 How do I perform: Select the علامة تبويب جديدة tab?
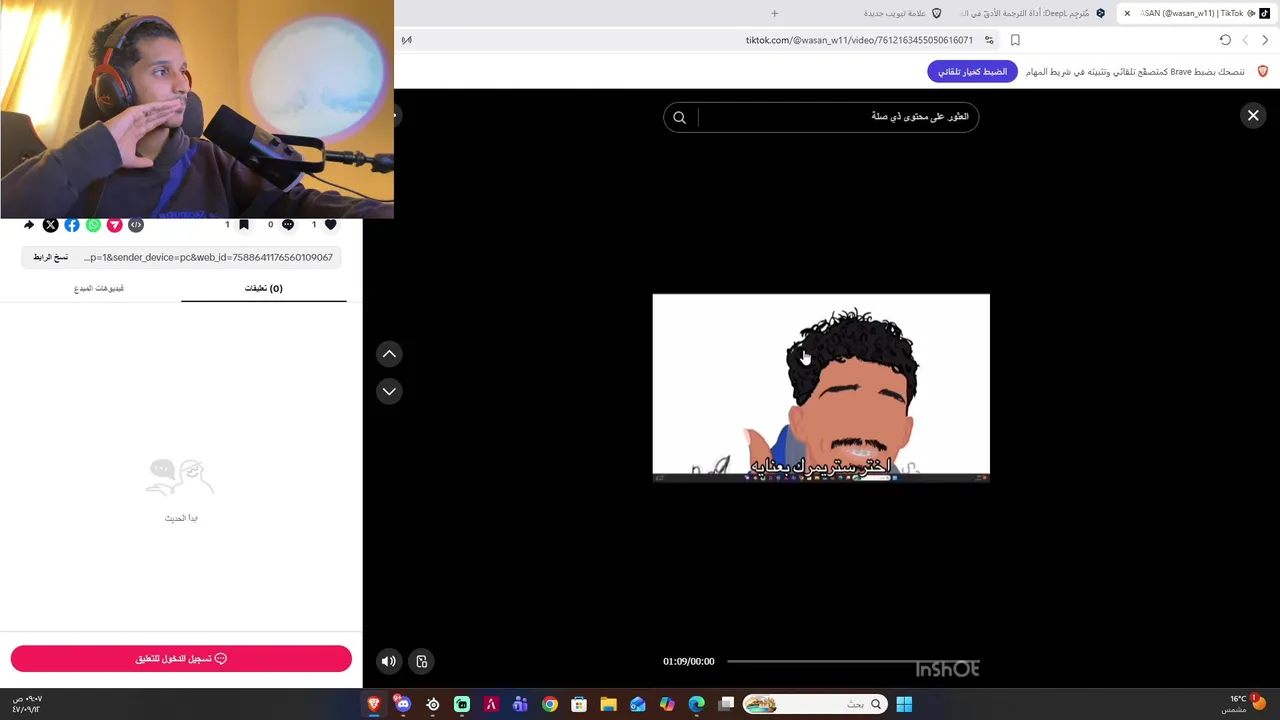[x=903, y=13]
